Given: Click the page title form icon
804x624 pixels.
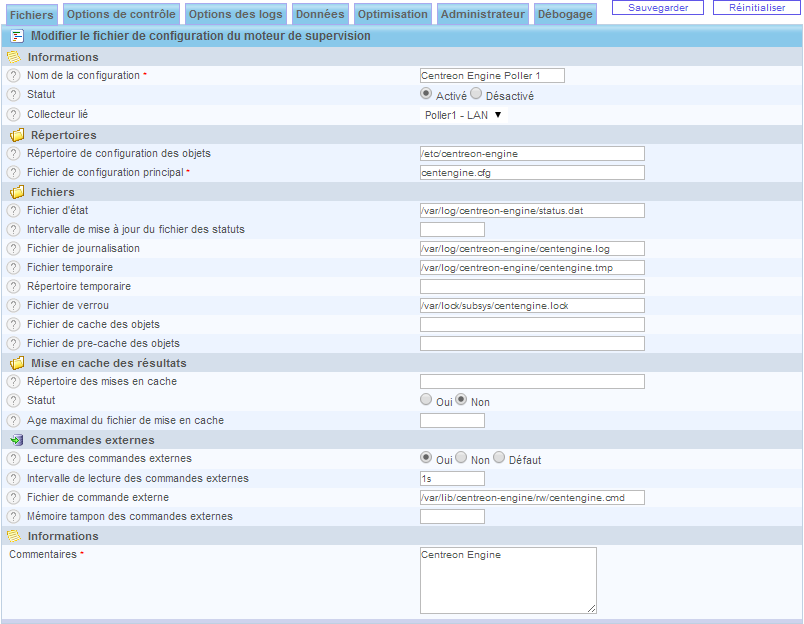Looking at the screenshot, I should (x=17, y=36).
